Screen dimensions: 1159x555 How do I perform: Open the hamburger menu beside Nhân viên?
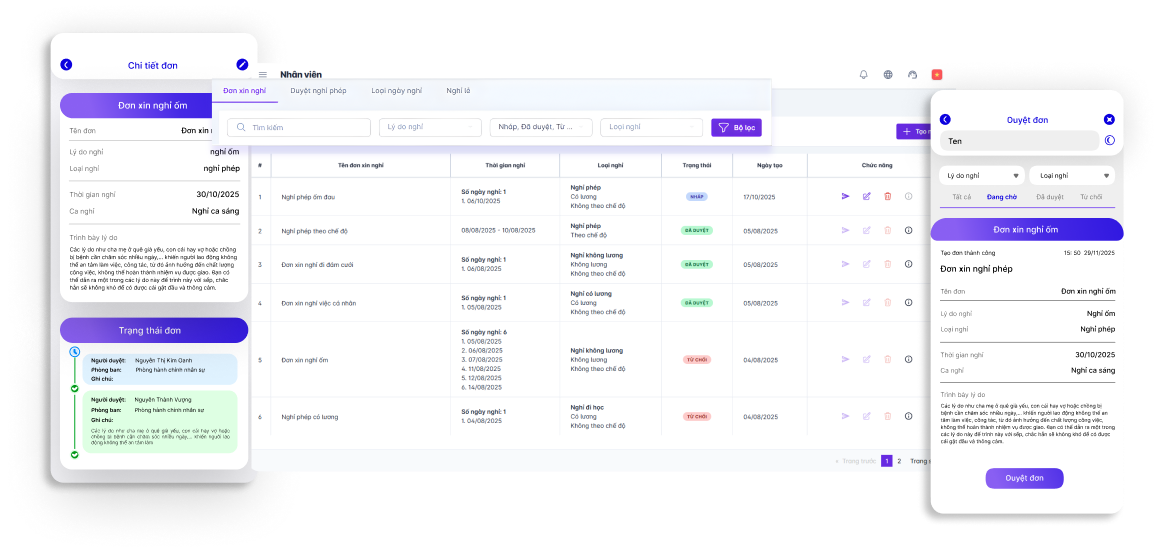point(263,75)
